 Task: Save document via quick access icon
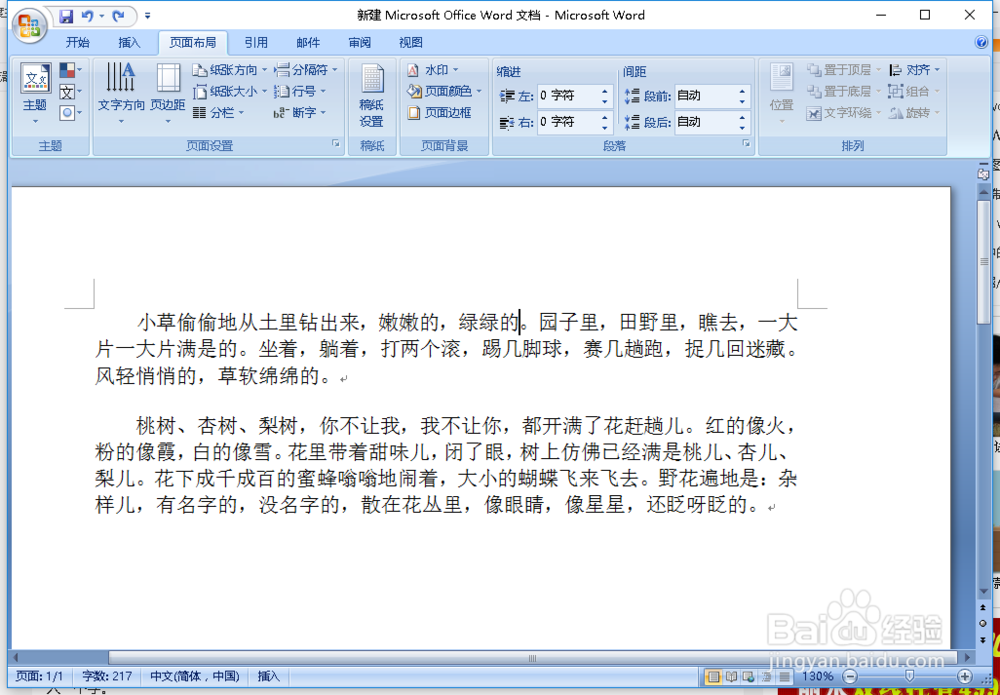click(66, 16)
